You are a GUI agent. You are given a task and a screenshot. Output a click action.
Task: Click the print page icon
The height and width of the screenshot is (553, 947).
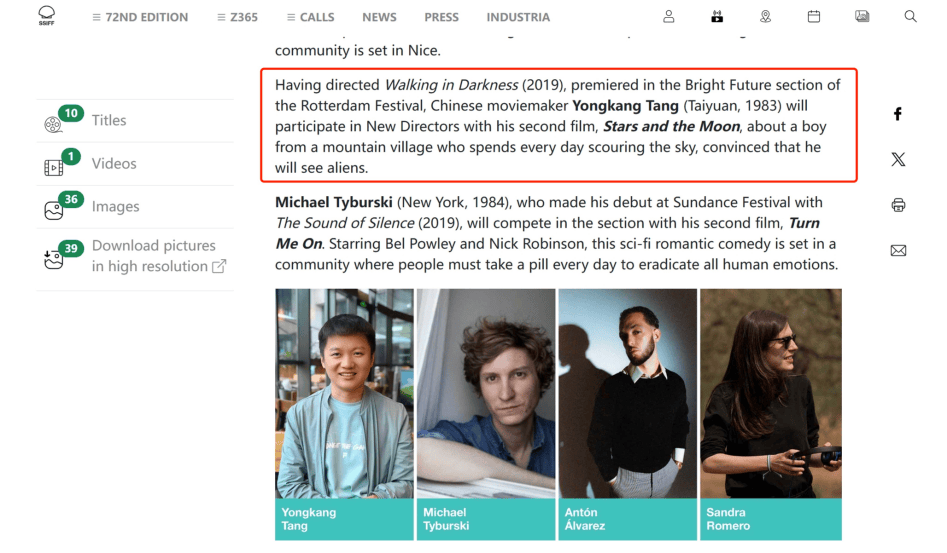(898, 205)
